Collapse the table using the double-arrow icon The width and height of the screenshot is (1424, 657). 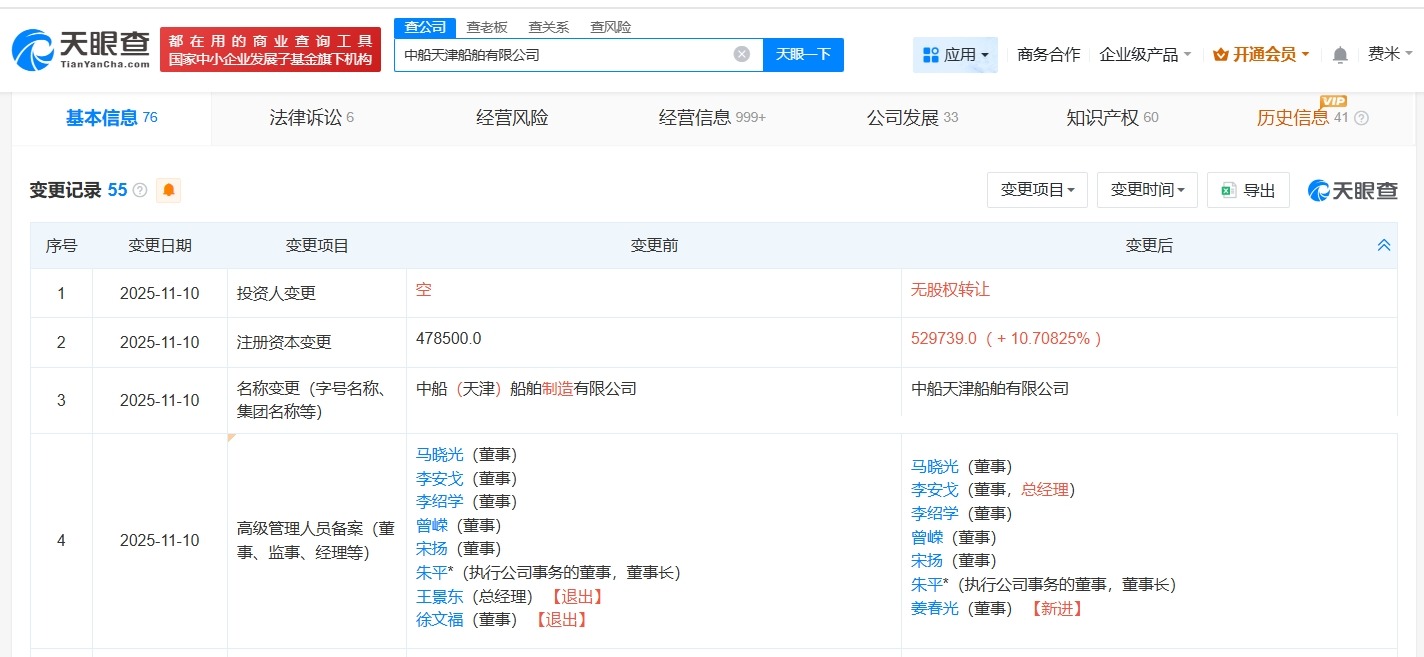coord(1383,244)
